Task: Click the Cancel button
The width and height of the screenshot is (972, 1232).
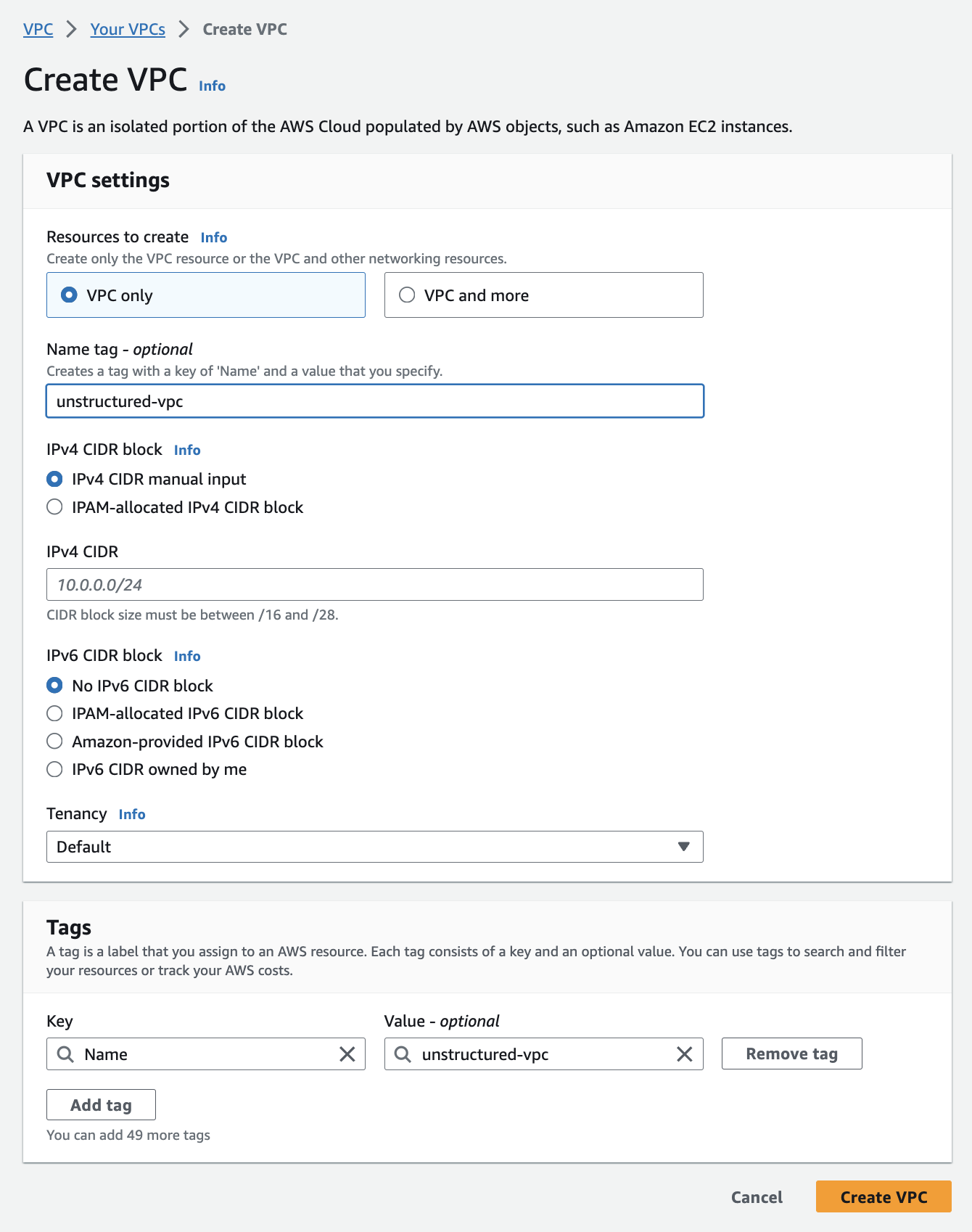Action: 757,1197
